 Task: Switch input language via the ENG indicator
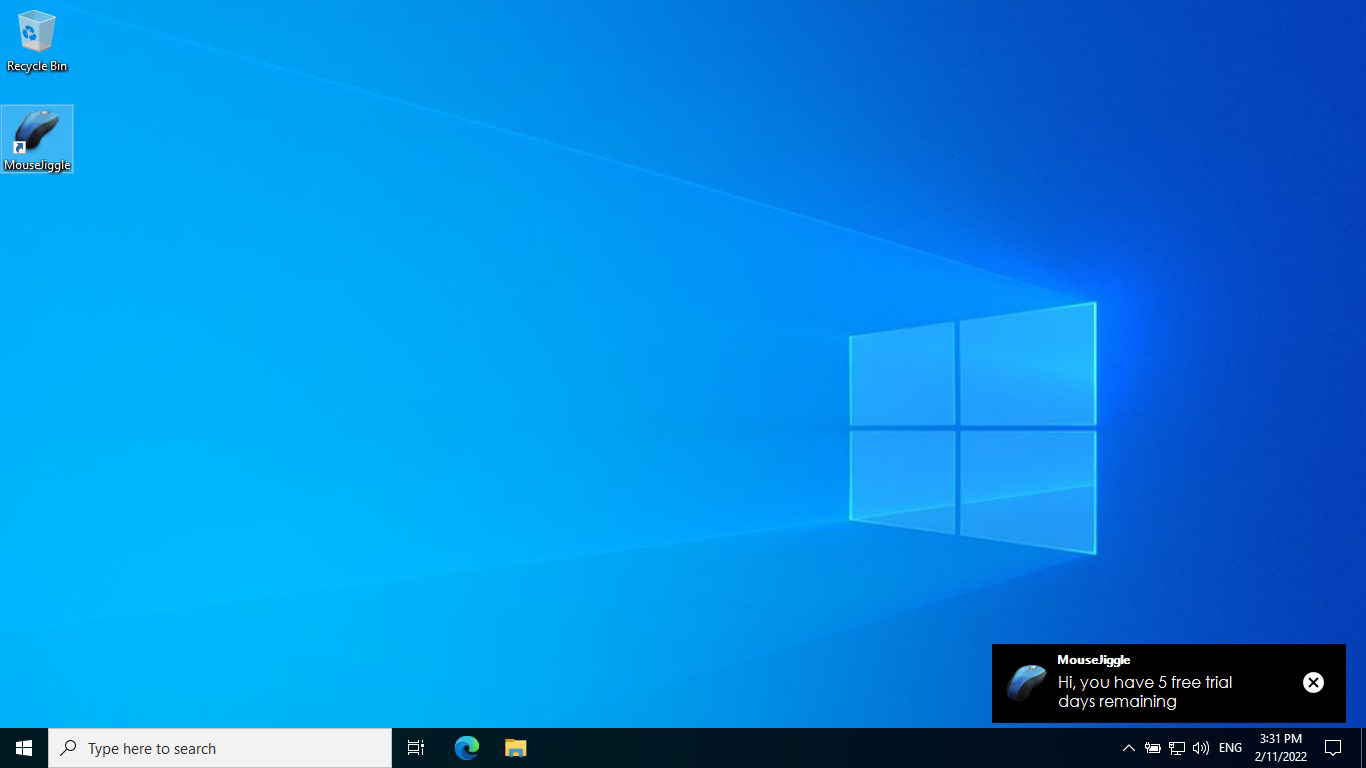tap(1230, 747)
